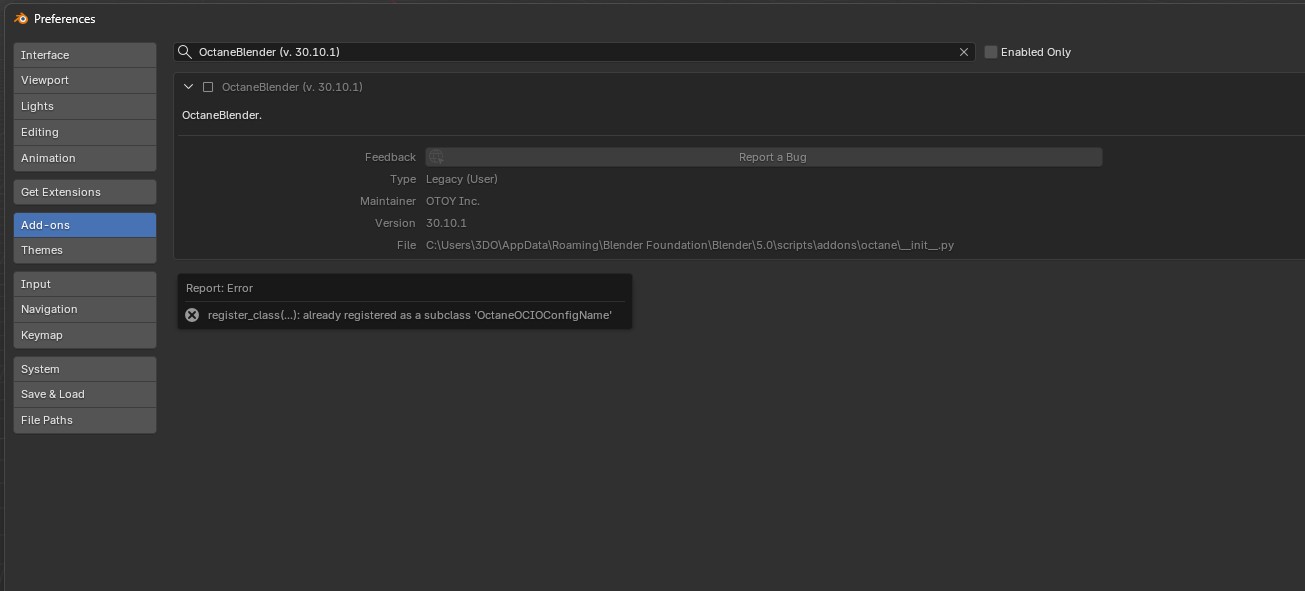Screen dimensions: 1305x591
Task: Go to the Editing section
Action: 85,132
